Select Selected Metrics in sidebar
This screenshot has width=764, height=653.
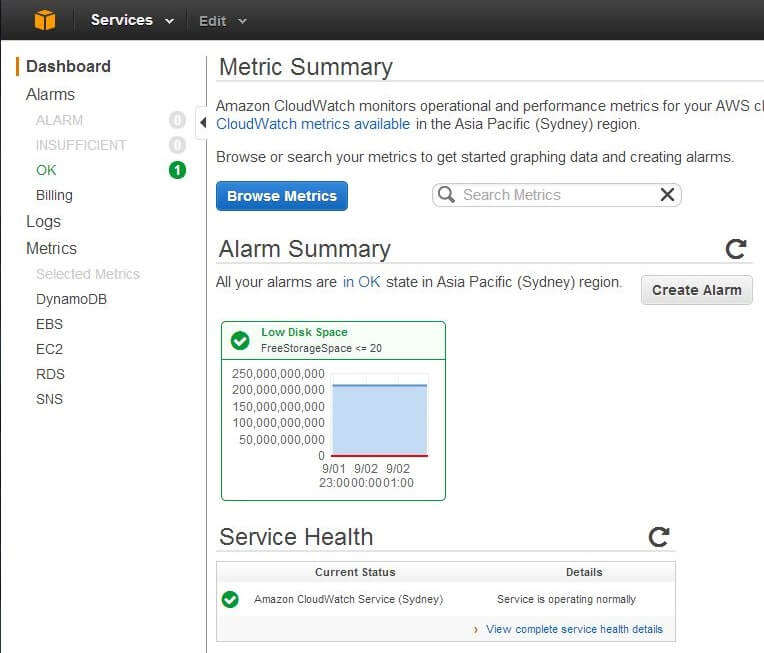tap(88, 274)
